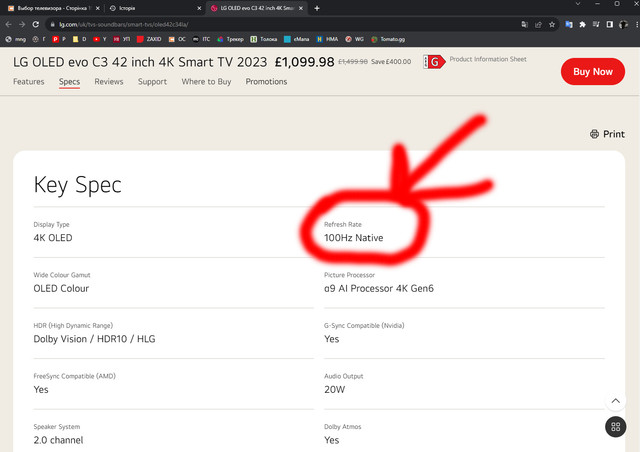
Task: Open the WG bookmark
Action: [x=354, y=39]
